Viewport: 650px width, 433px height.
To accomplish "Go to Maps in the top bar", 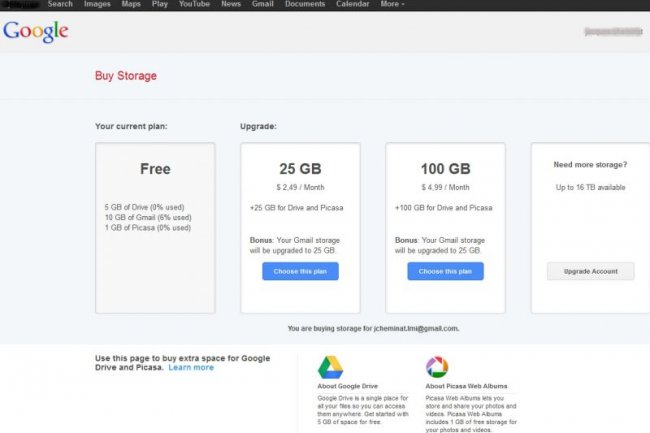I will [x=131, y=4].
